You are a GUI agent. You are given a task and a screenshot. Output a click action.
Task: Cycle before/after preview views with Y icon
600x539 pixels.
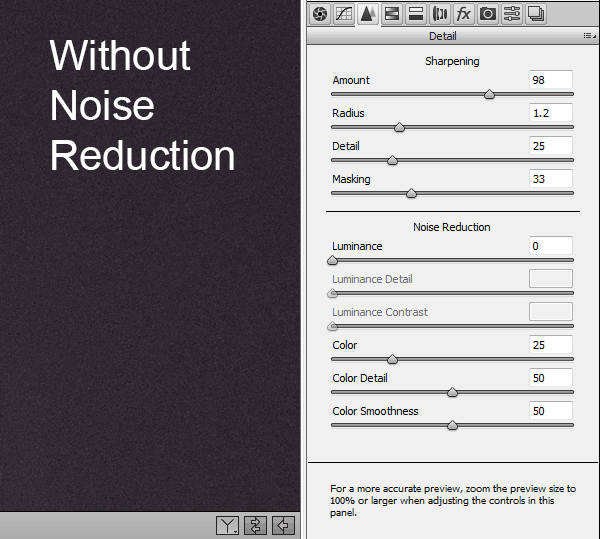227,526
